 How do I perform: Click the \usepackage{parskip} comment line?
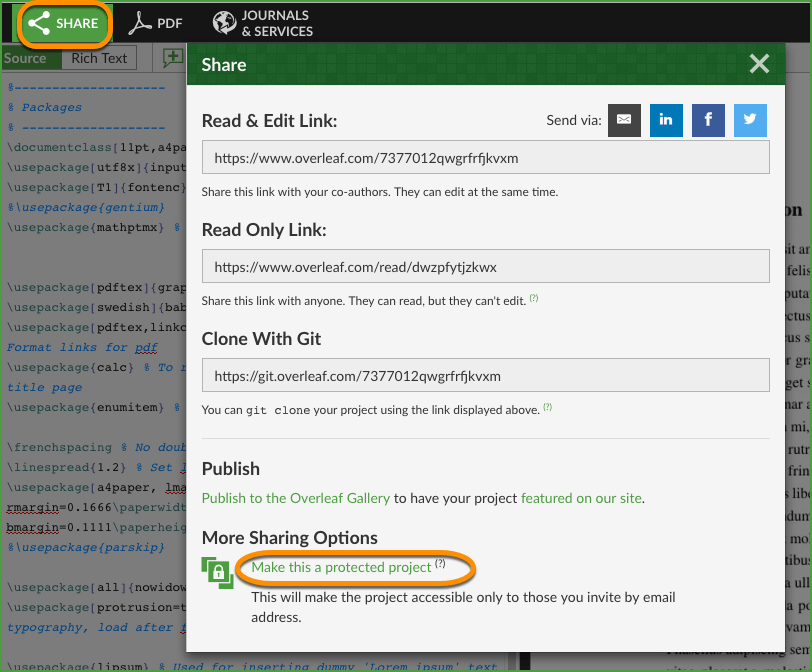pyautogui.click(x=86, y=547)
